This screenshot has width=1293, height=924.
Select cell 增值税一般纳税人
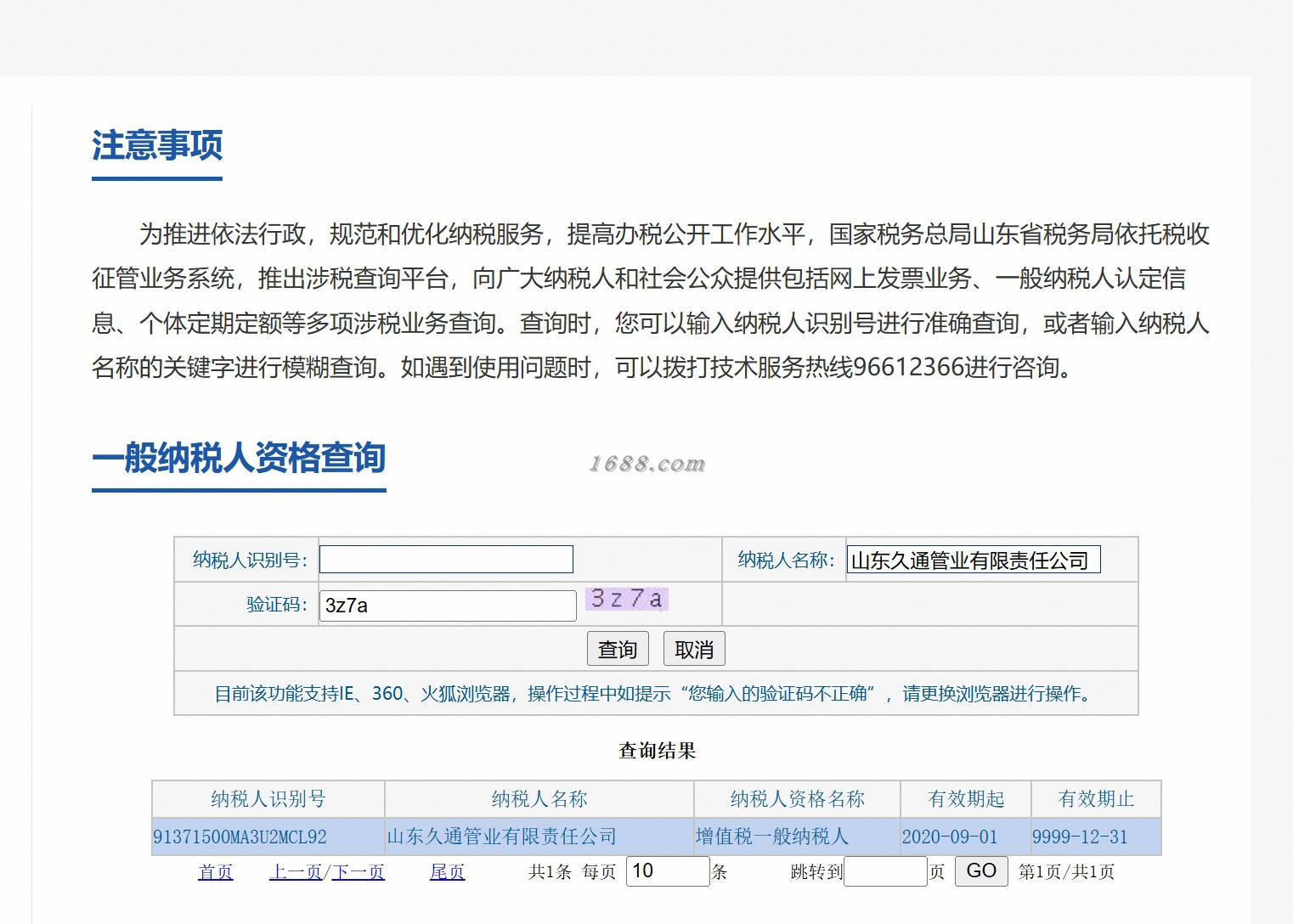[x=797, y=837]
